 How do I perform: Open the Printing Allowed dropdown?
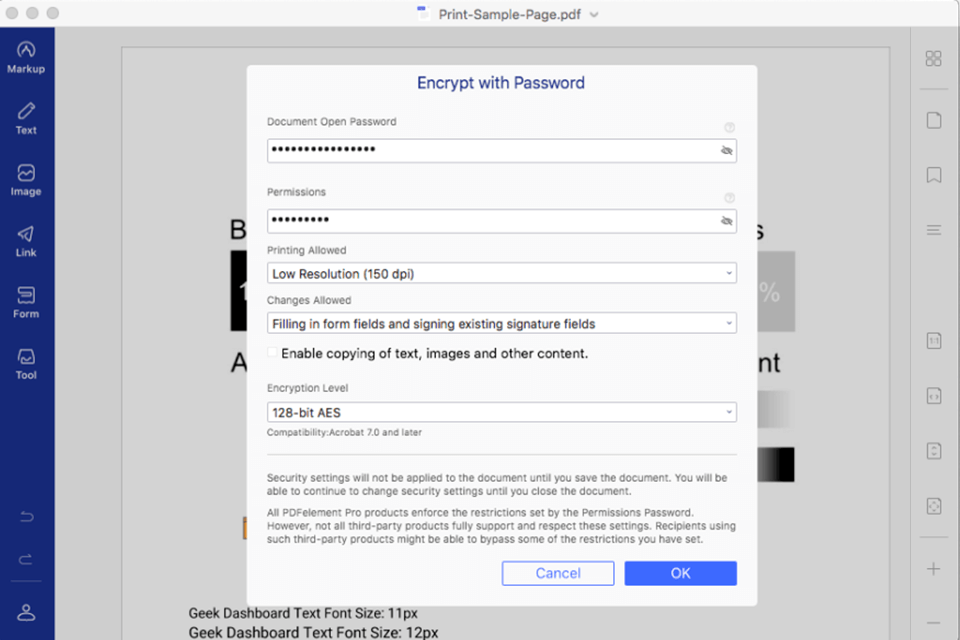pyautogui.click(x=501, y=273)
